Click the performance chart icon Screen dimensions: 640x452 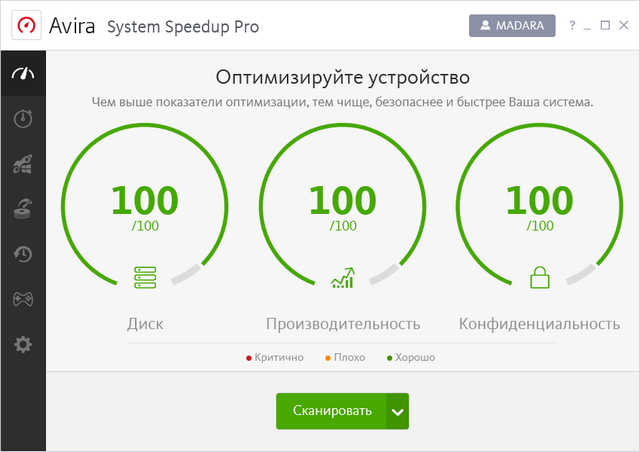point(343,278)
